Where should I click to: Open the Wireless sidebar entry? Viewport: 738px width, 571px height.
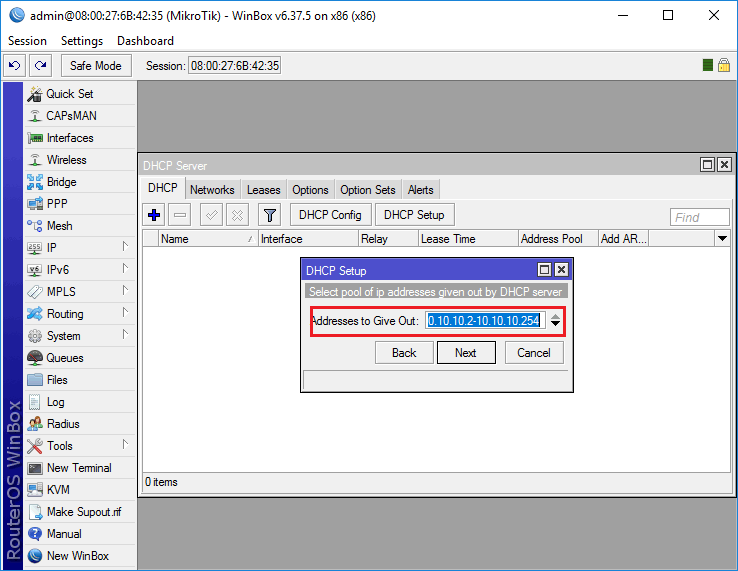pyautogui.click(x=80, y=160)
